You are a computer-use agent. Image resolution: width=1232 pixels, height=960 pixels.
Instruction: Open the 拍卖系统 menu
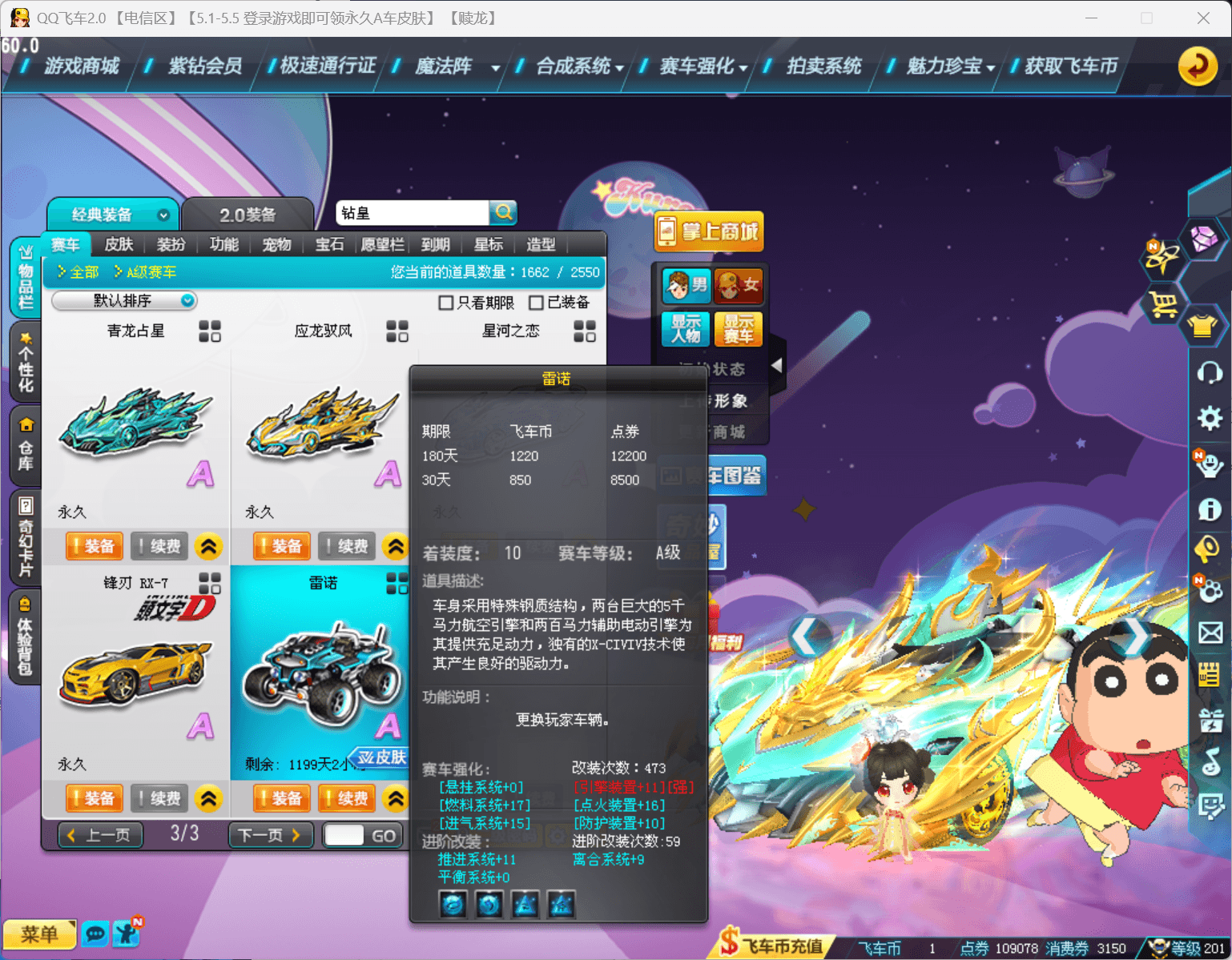(823, 66)
